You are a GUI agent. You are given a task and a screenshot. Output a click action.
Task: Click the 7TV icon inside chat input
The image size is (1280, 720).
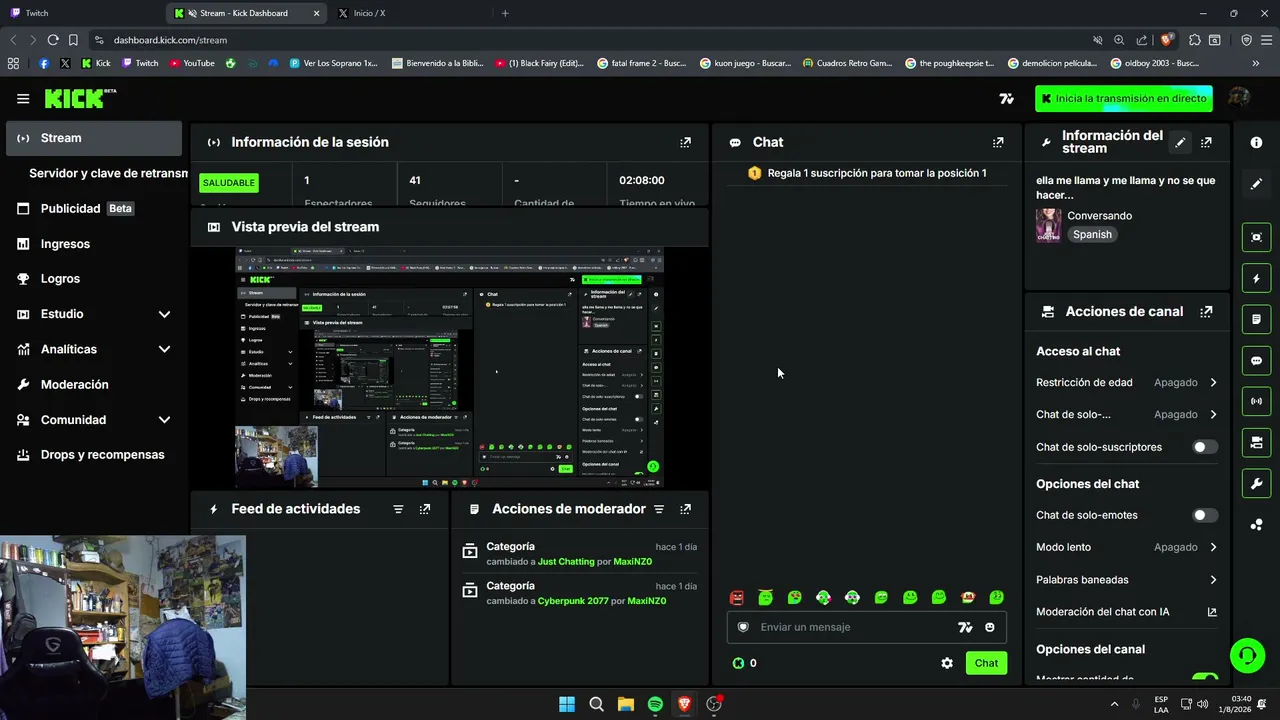click(965, 627)
